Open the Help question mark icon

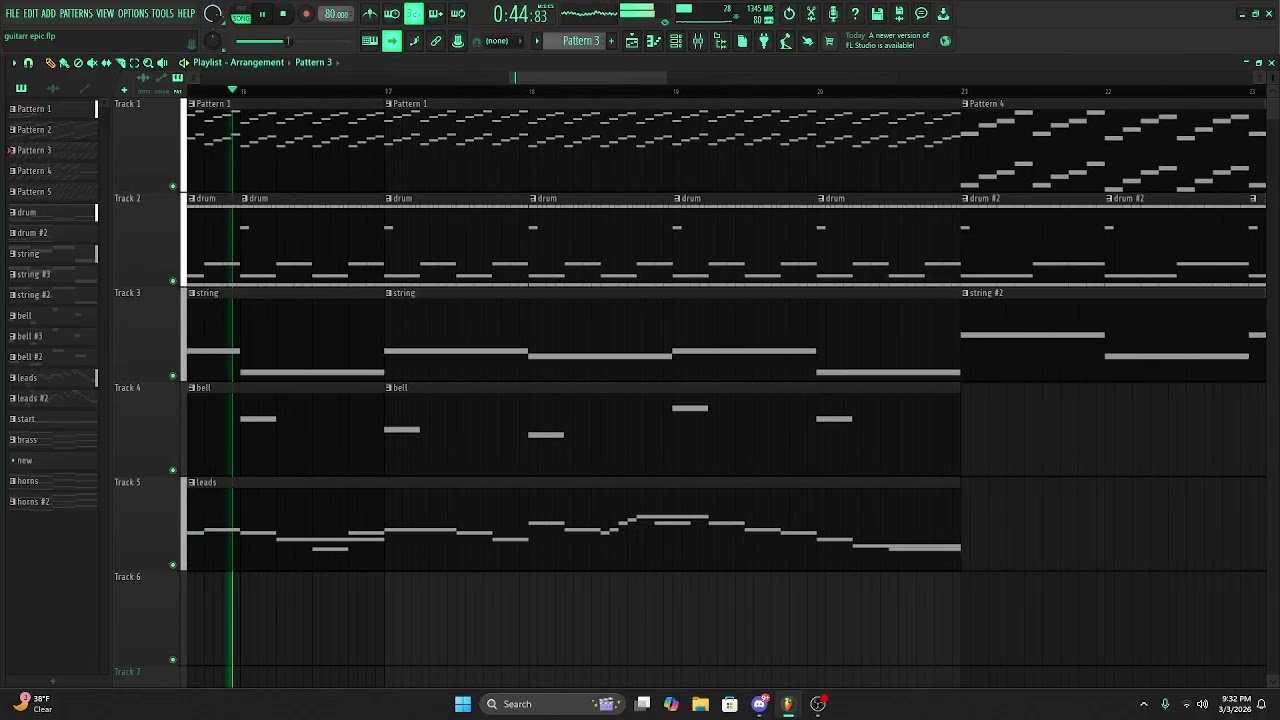point(855,14)
